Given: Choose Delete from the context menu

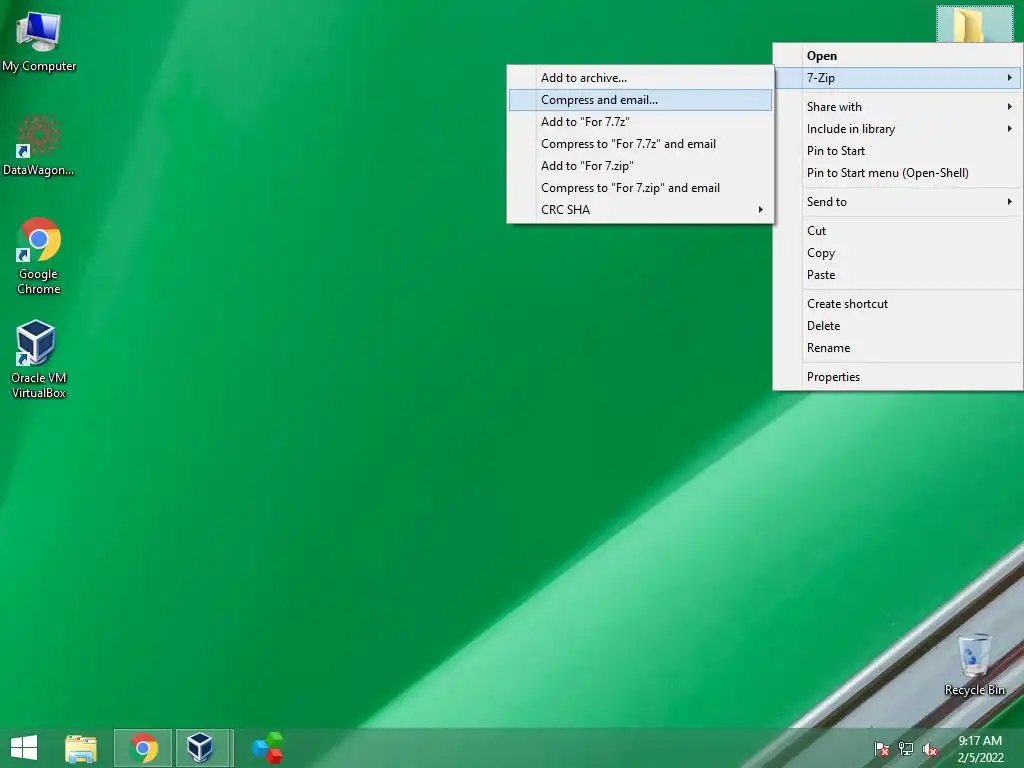Looking at the screenshot, I should (x=897, y=326).
